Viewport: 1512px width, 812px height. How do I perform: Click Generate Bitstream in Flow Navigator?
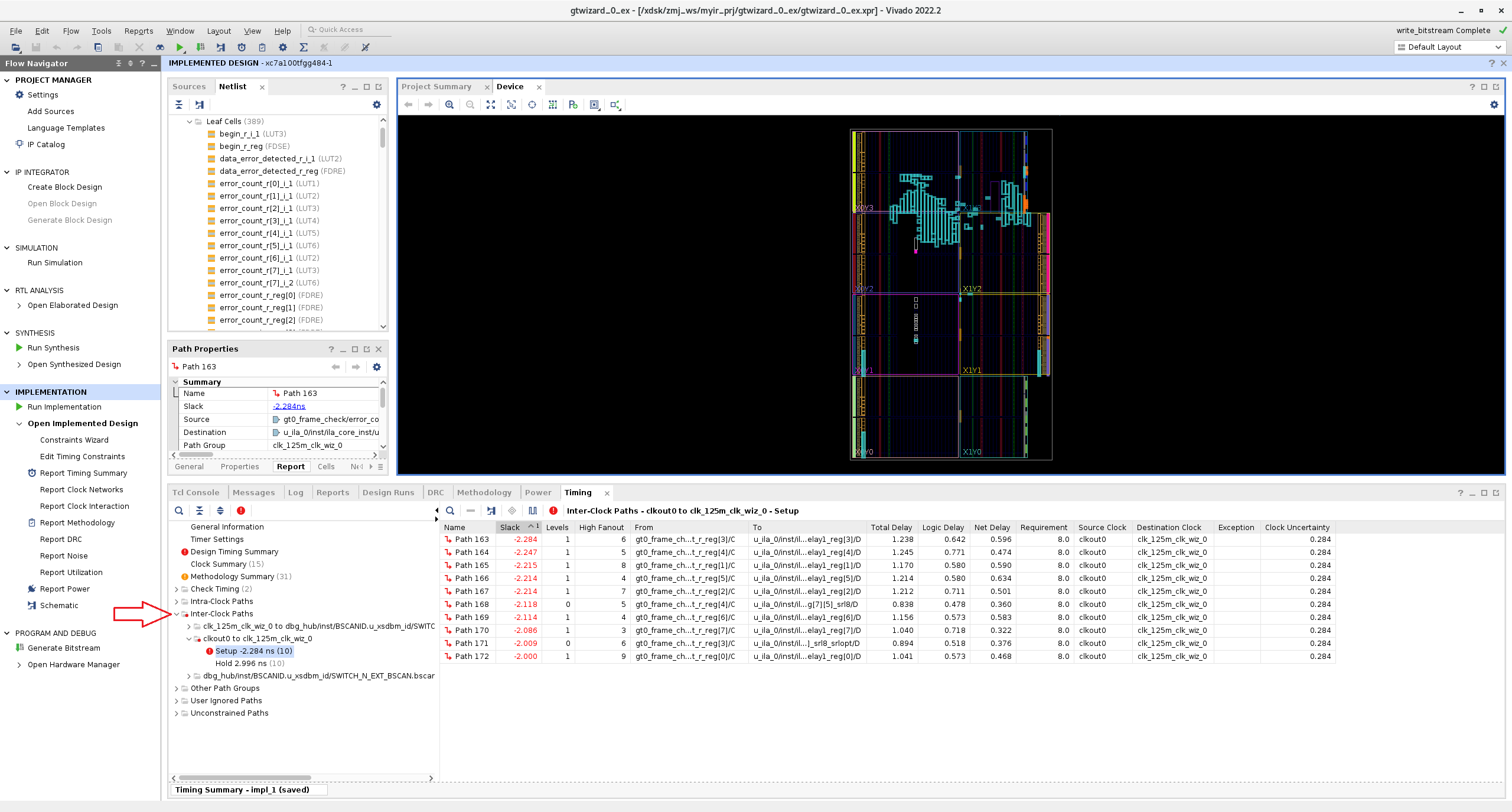tap(64, 648)
